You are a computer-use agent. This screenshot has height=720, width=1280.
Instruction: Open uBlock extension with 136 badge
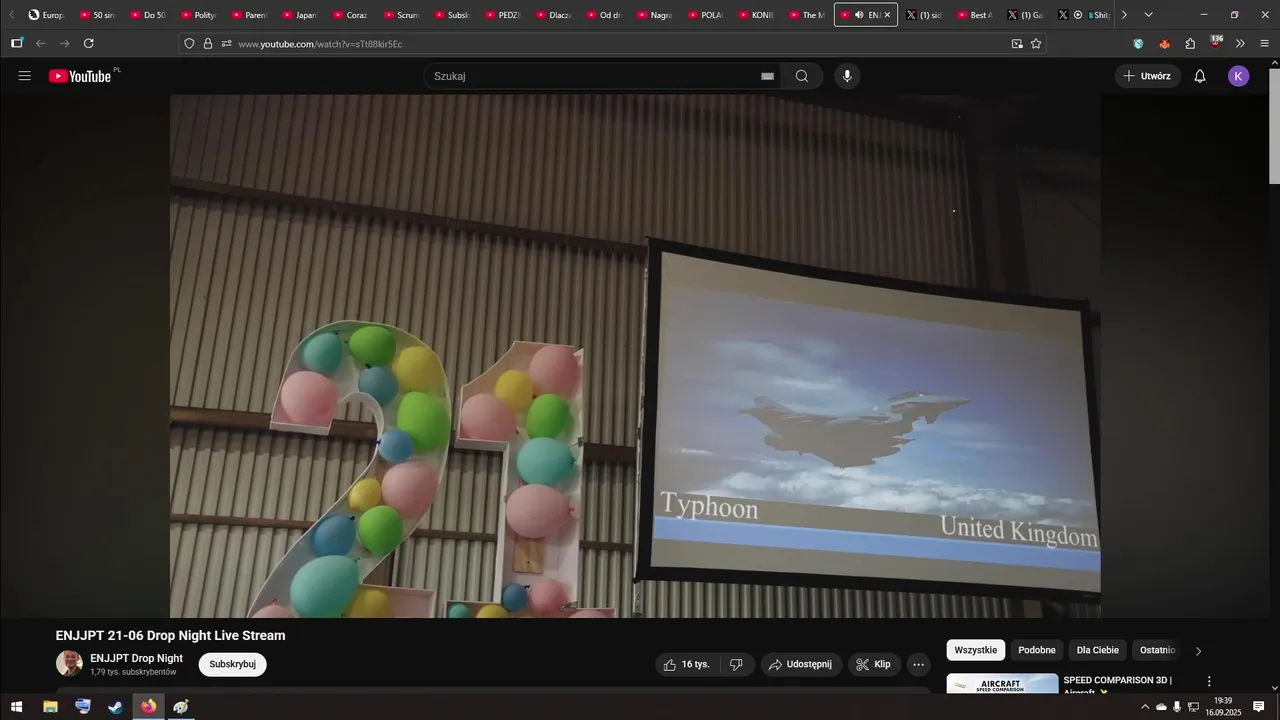tap(1216, 43)
